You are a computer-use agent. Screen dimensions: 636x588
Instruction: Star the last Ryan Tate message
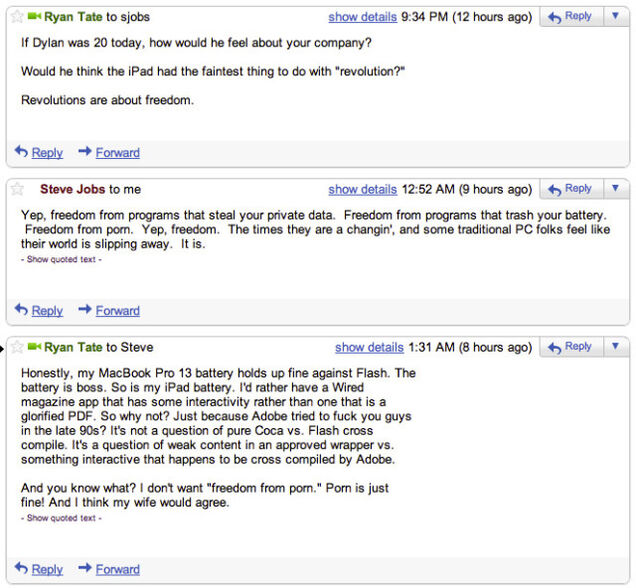[17, 347]
